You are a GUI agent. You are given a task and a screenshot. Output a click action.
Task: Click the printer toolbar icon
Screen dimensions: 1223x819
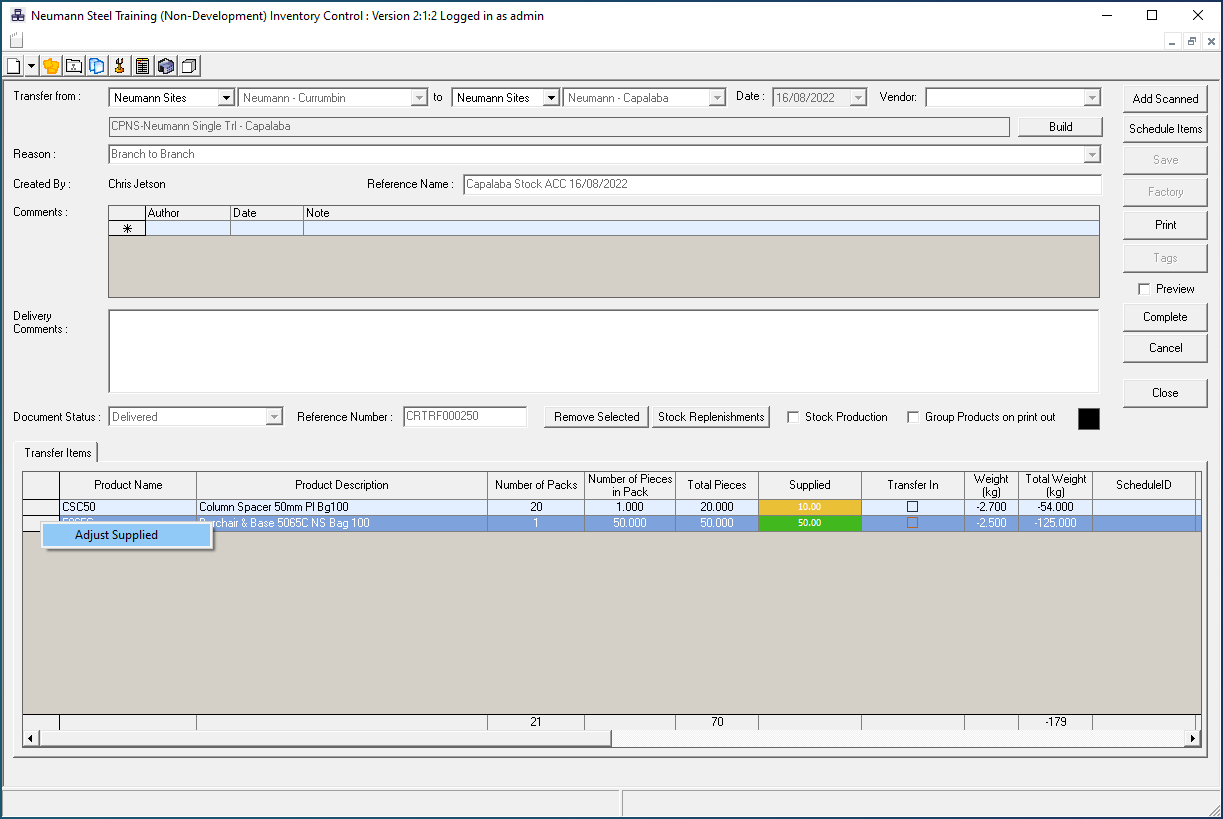165,66
